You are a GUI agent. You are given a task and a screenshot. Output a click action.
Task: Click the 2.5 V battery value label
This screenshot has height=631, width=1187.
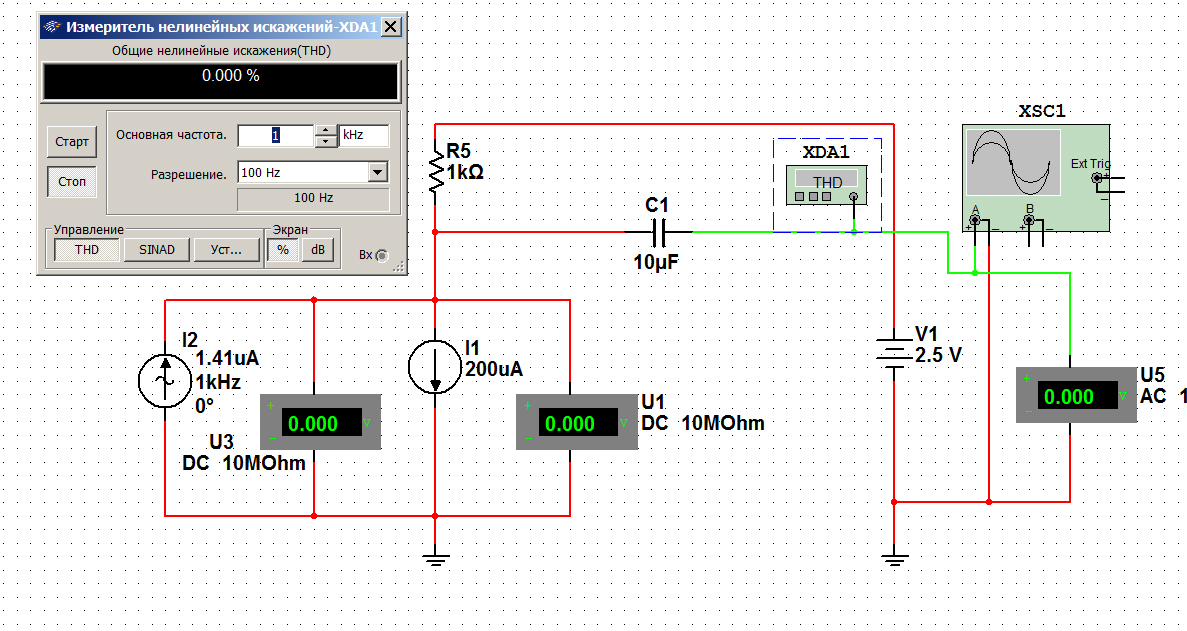pyautogui.click(x=939, y=355)
